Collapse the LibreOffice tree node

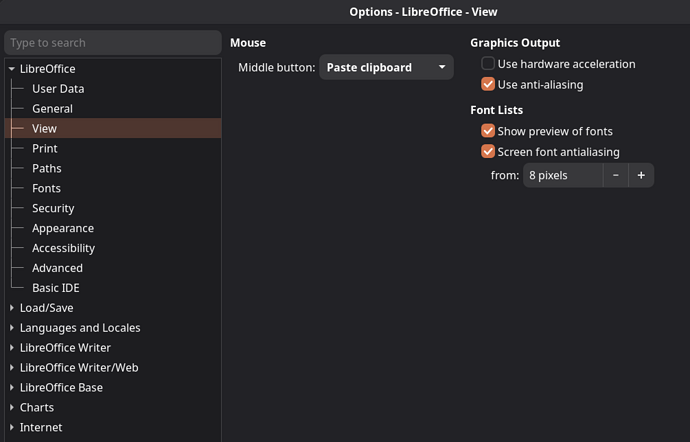pyautogui.click(x=12, y=69)
